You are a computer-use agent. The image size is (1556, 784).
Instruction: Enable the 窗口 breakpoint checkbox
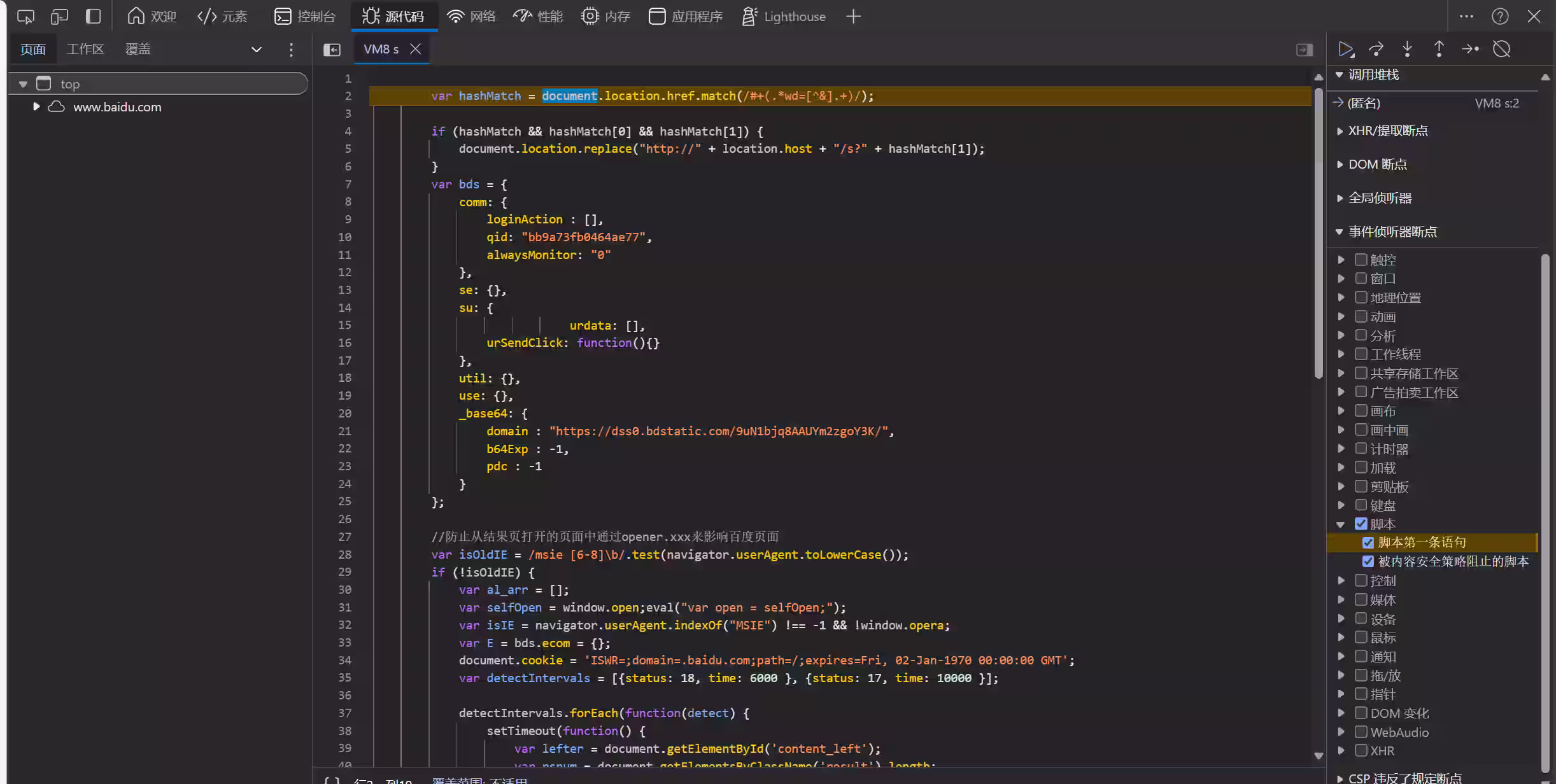click(1361, 279)
